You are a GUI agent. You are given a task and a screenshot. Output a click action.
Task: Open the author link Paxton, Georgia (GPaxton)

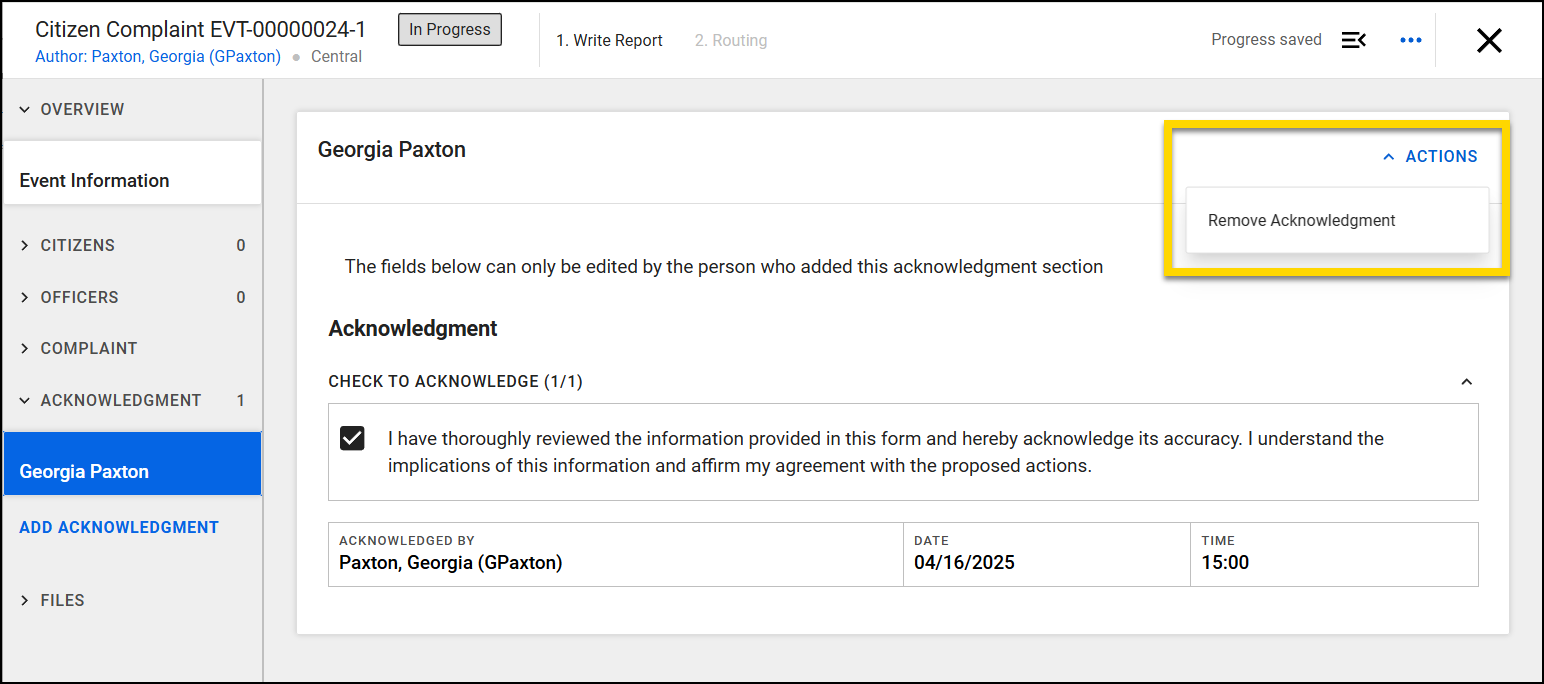(x=158, y=56)
